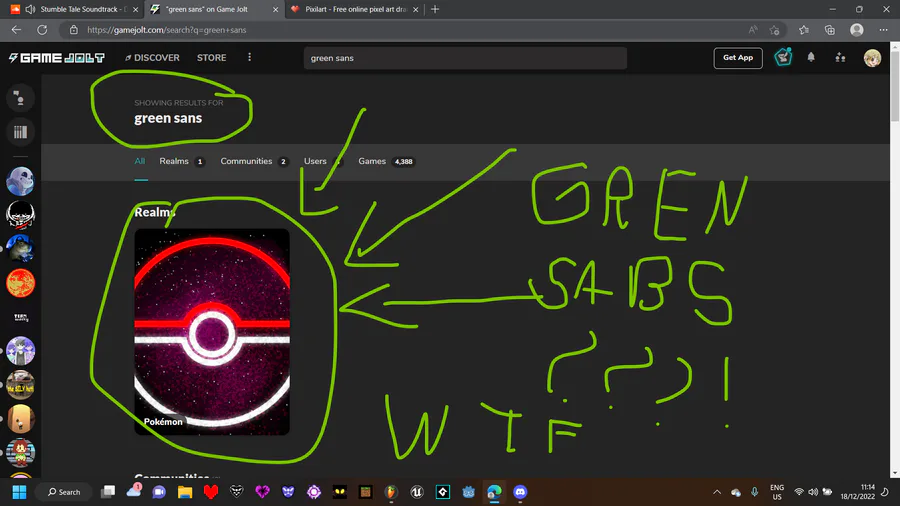The width and height of the screenshot is (900, 506).
Task: Open the Sans skull community in the sidebar
Action: [x=20, y=181]
